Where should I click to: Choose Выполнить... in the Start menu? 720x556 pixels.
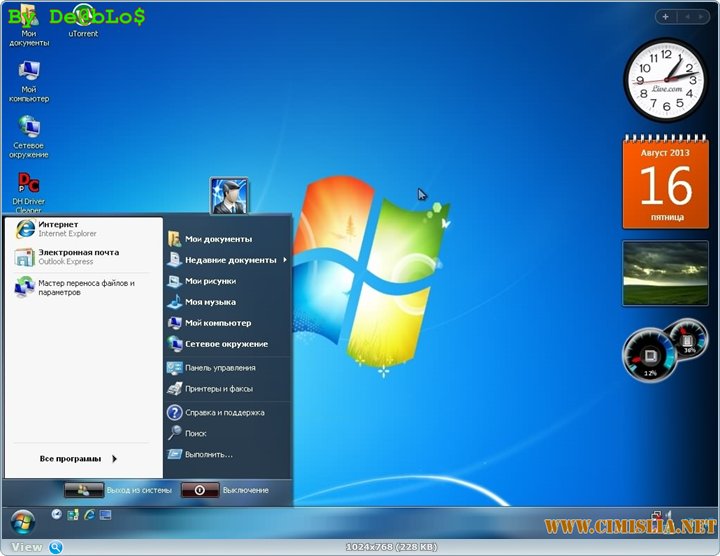tap(208, 454)
